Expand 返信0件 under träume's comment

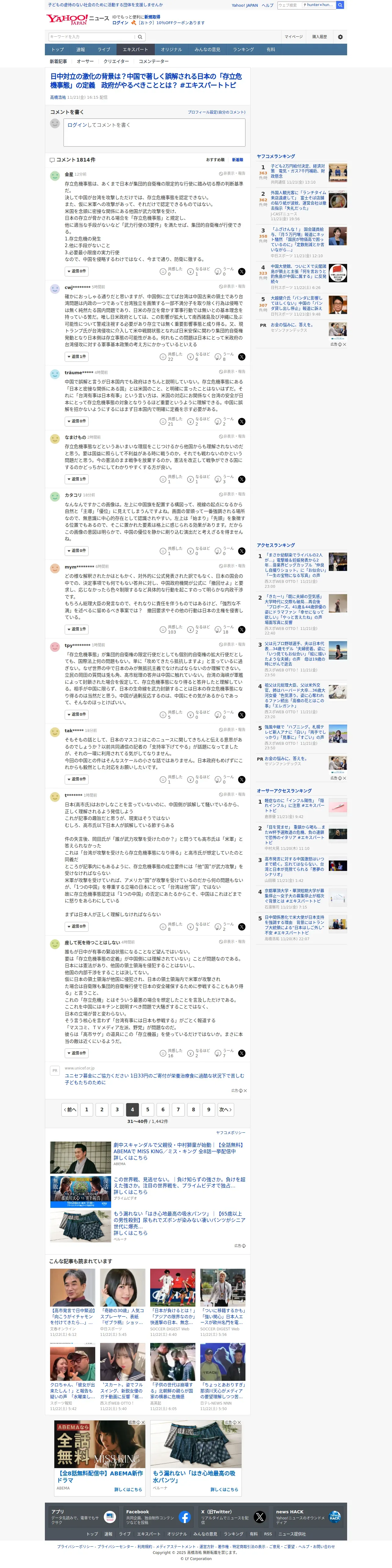click(77, 421)
